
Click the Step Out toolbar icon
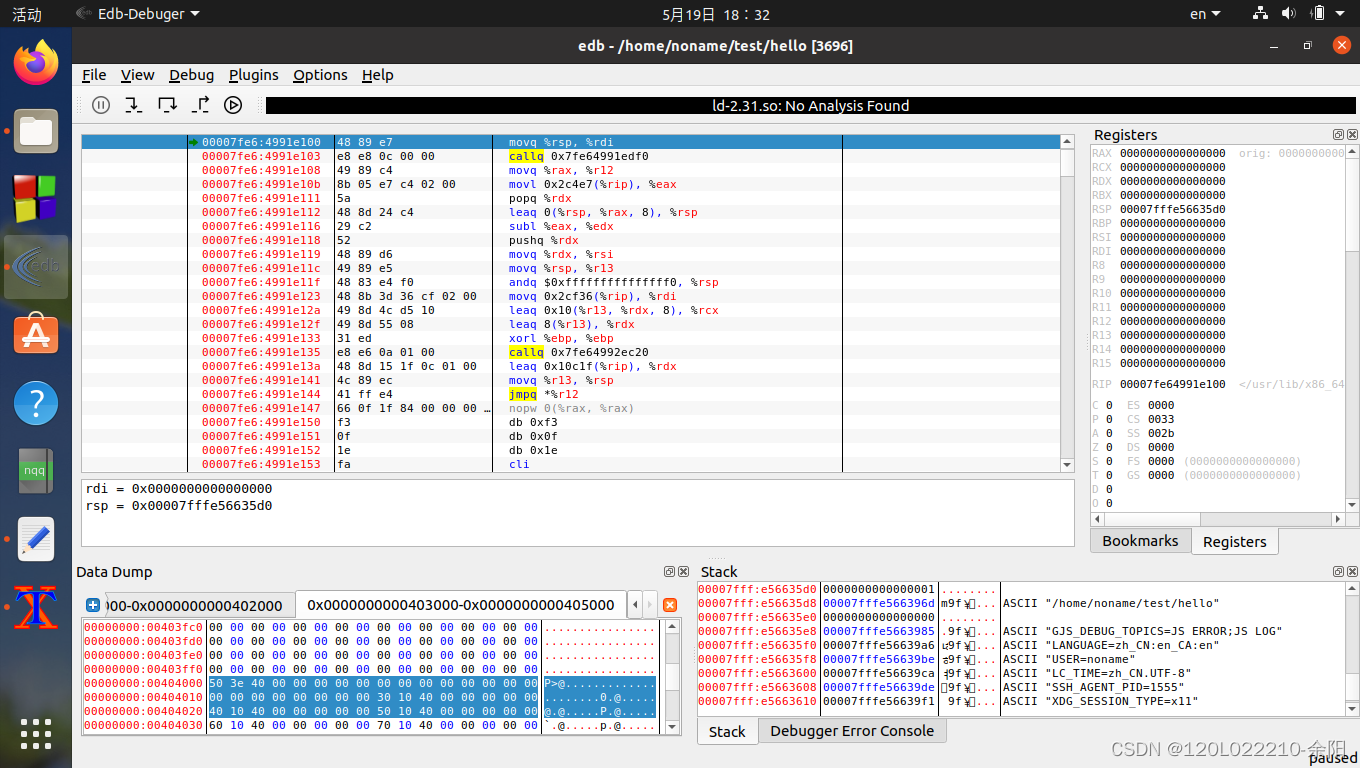(200, 105)
